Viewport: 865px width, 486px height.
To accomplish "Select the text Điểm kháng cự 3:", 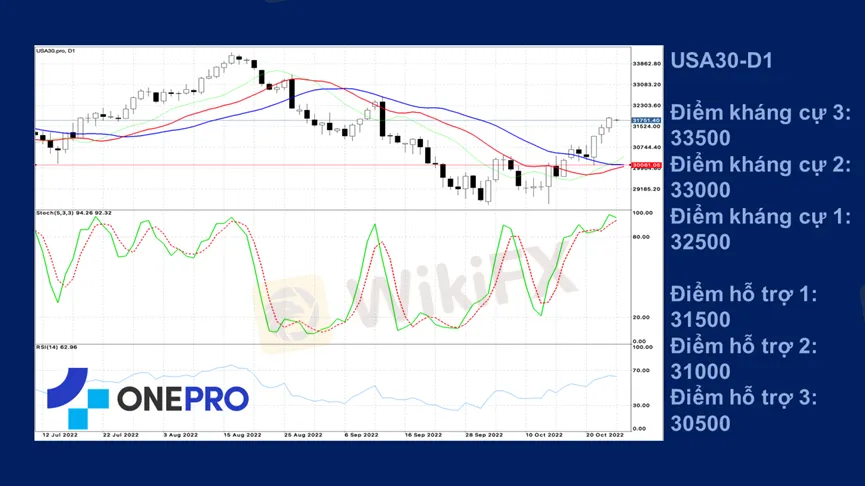I will [760, 113].
